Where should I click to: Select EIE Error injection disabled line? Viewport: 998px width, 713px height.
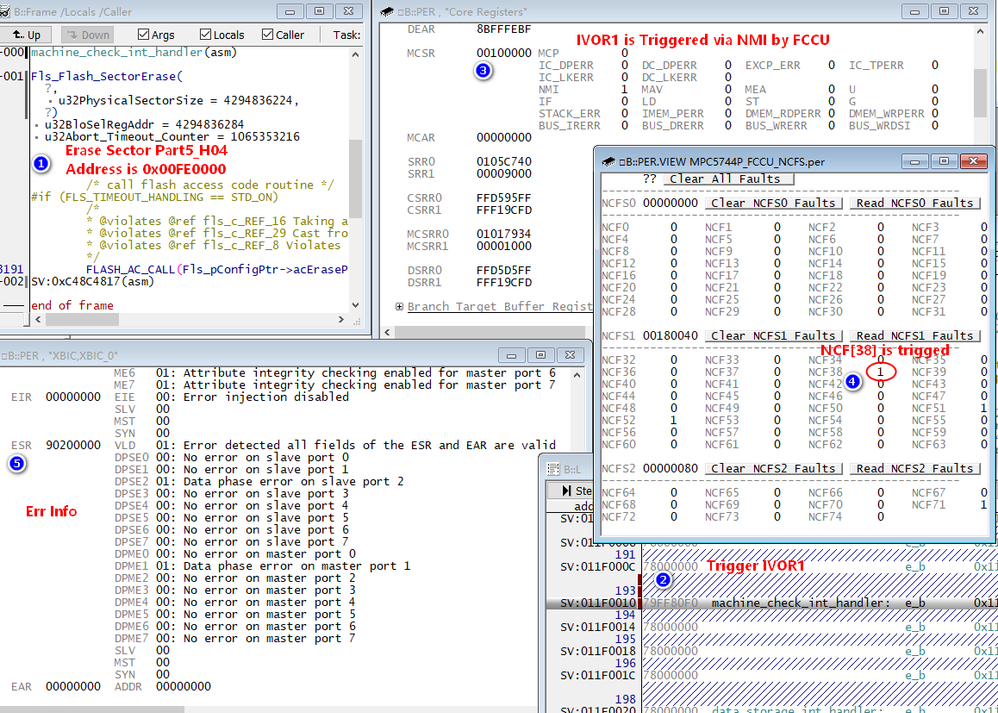[x=232, y=397]
